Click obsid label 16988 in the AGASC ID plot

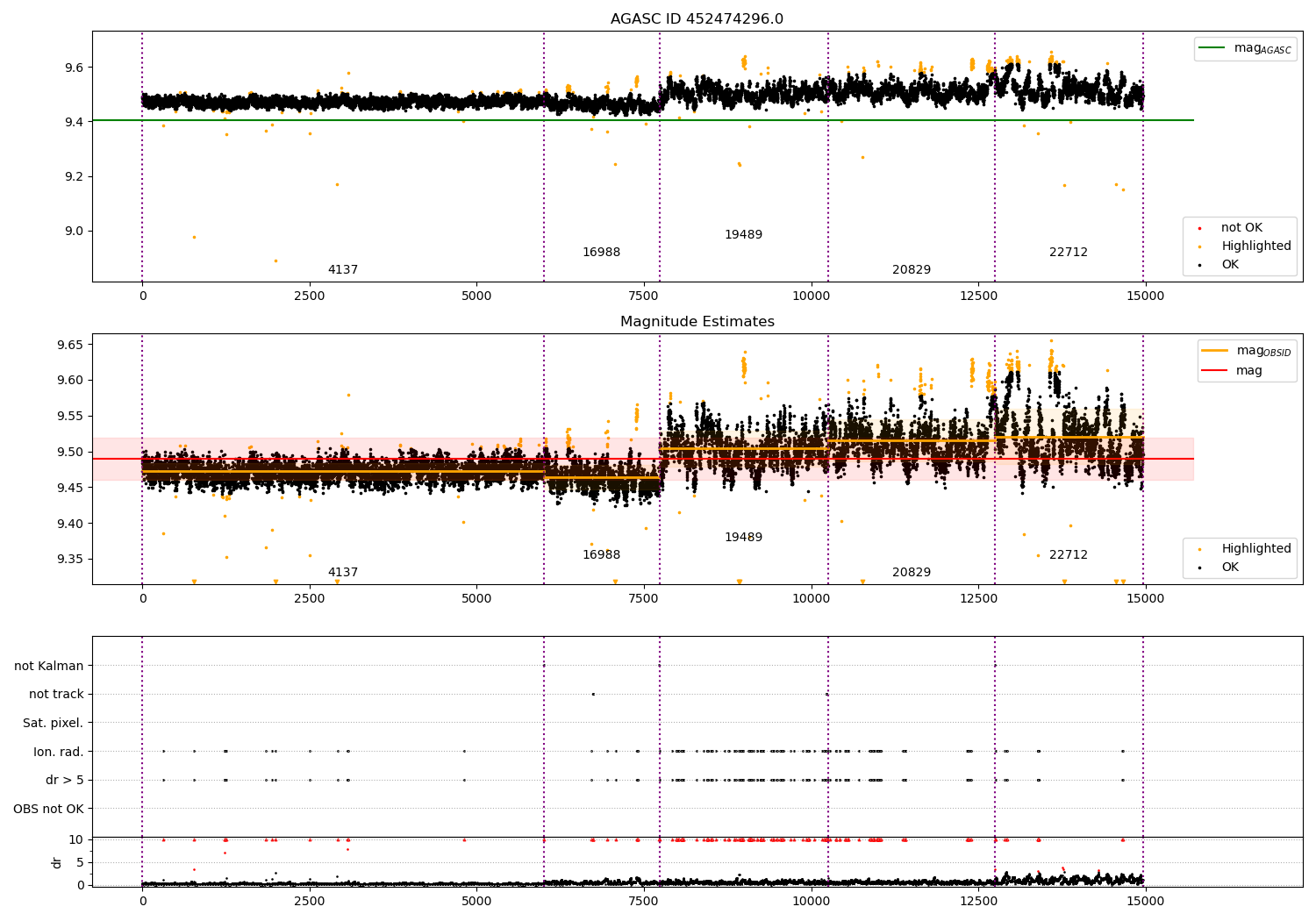coord(601,253)
